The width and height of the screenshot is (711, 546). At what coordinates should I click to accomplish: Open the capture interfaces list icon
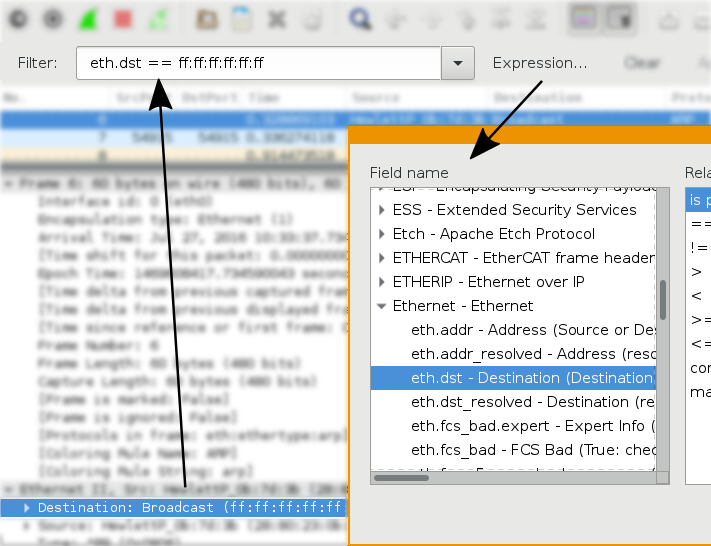coord(19,20)
